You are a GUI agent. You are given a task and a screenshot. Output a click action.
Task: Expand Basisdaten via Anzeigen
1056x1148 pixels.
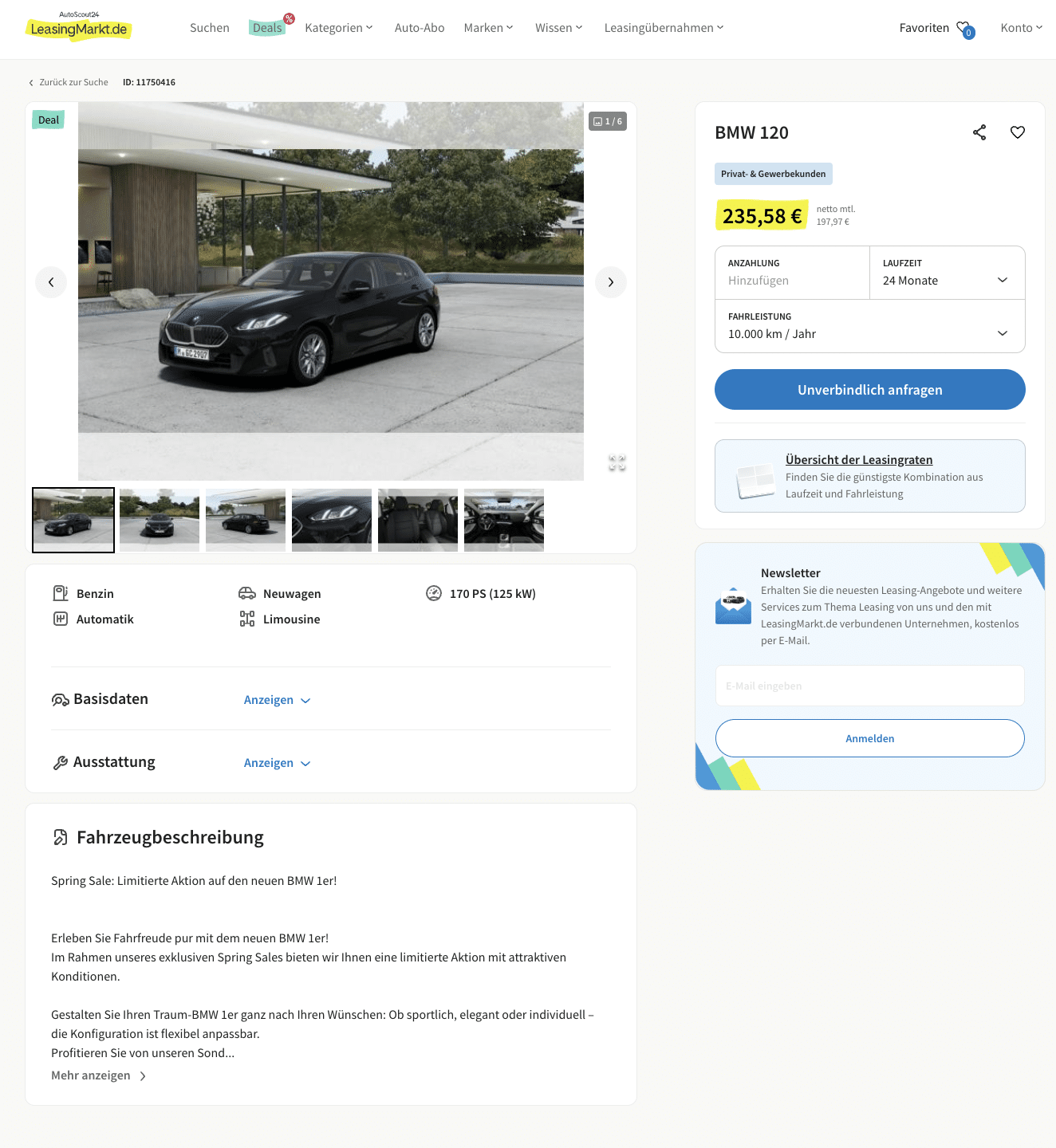277,700
